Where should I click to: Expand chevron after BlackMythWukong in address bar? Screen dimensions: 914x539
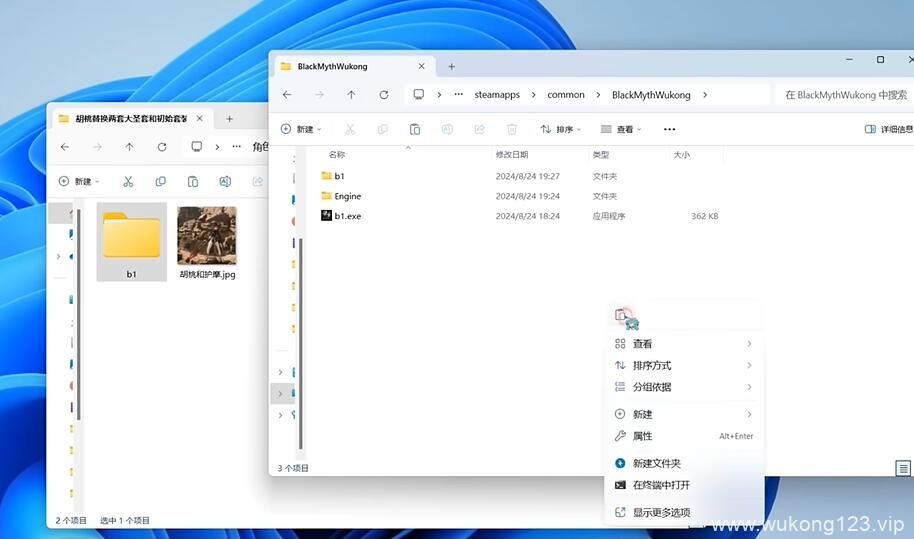click(x=705, y=94)
